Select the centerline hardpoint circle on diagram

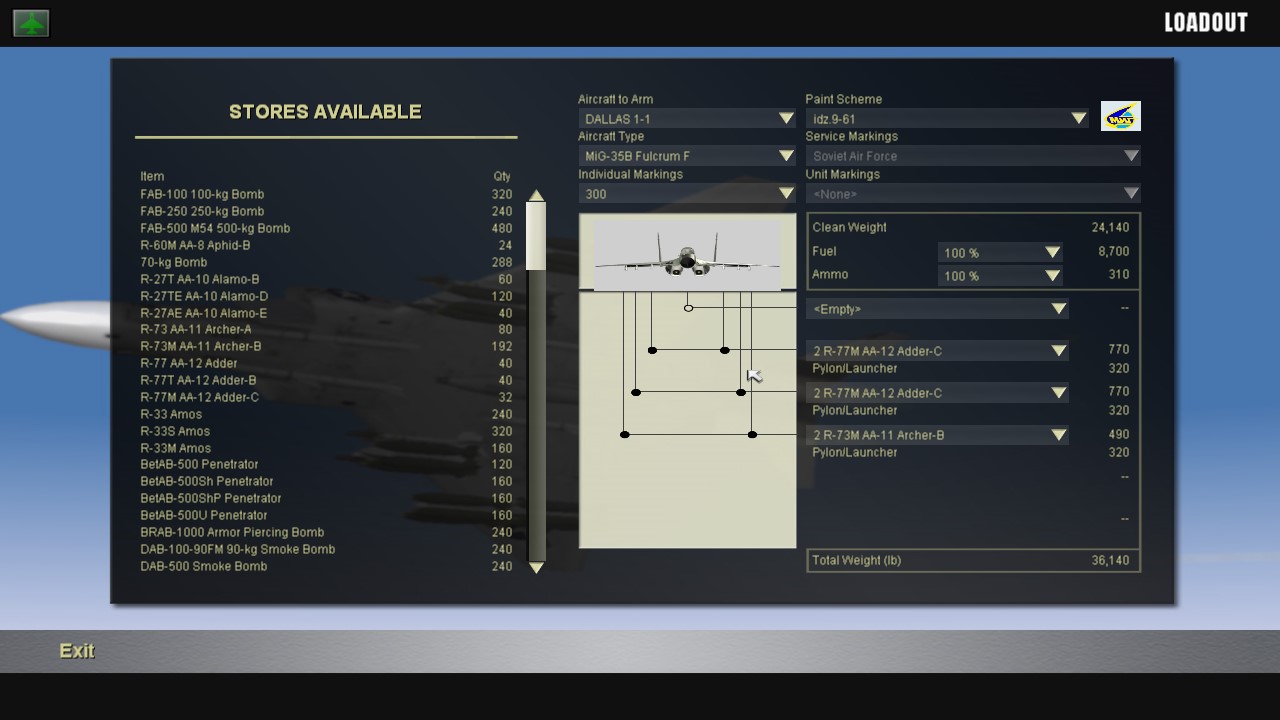688,308
